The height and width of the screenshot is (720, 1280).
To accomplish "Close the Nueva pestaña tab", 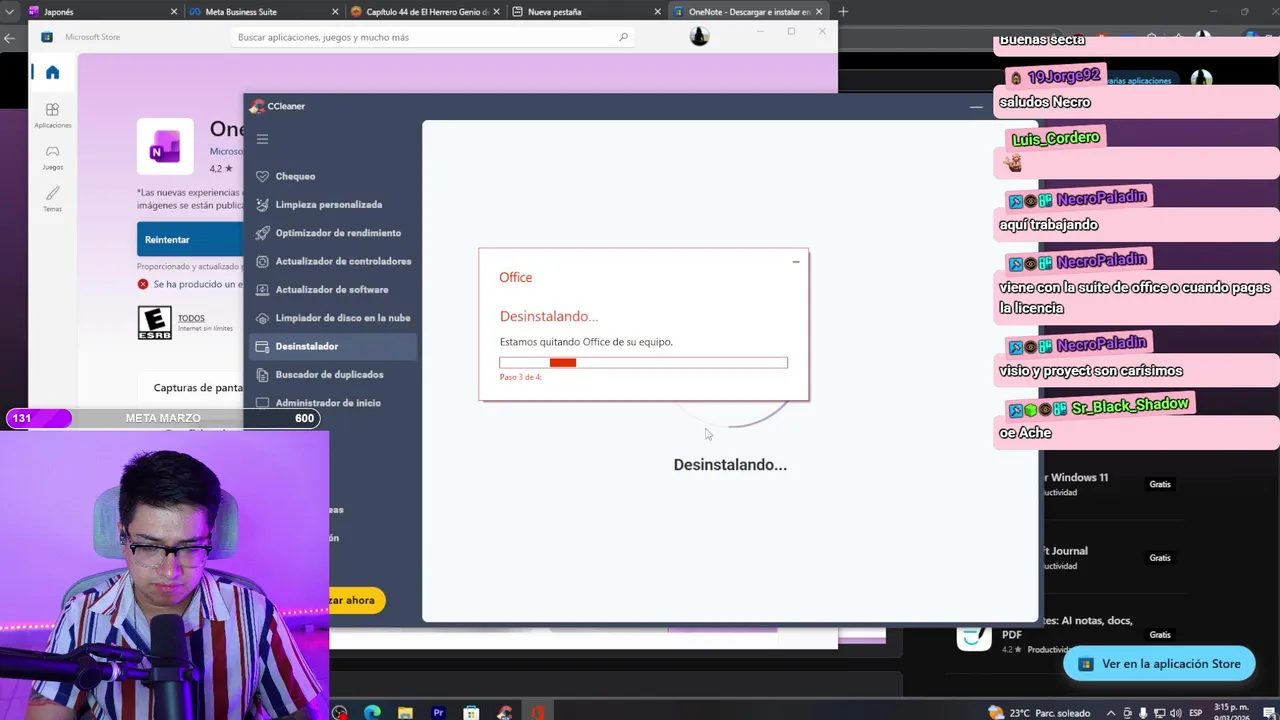I will pyautogui.click(x=658, y=12).
